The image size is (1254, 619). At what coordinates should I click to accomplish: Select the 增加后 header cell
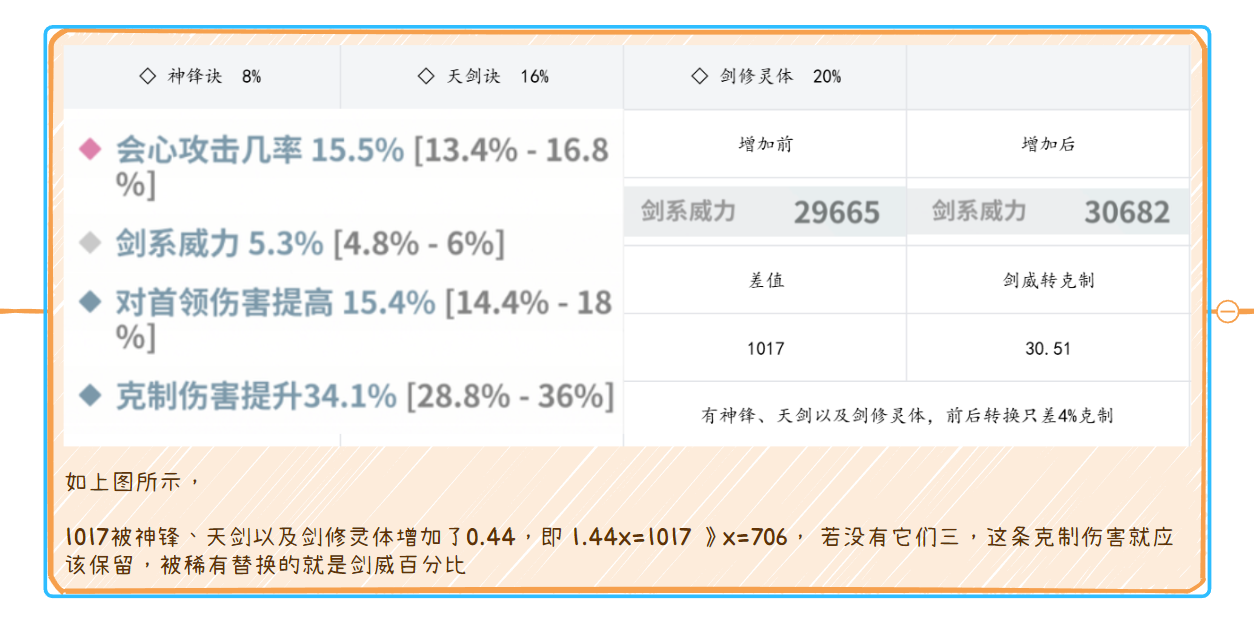pyautogui.click(x=1048, y=144)
